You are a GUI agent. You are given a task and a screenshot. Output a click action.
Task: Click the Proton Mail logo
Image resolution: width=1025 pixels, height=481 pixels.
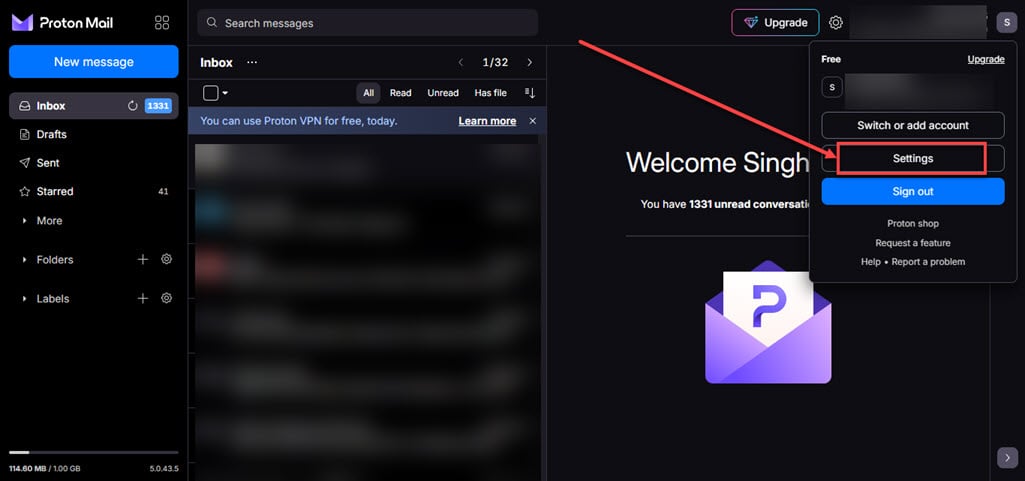(62, 23)
